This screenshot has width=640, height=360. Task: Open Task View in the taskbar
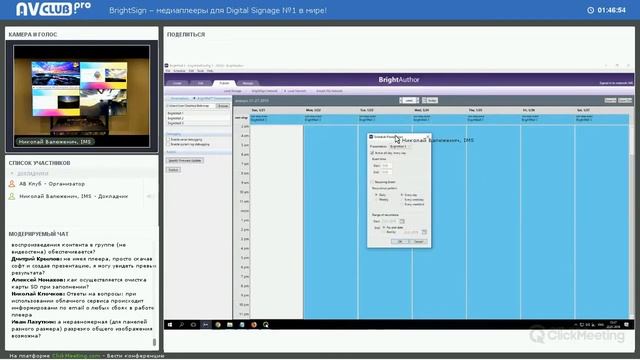pos(193,325)
